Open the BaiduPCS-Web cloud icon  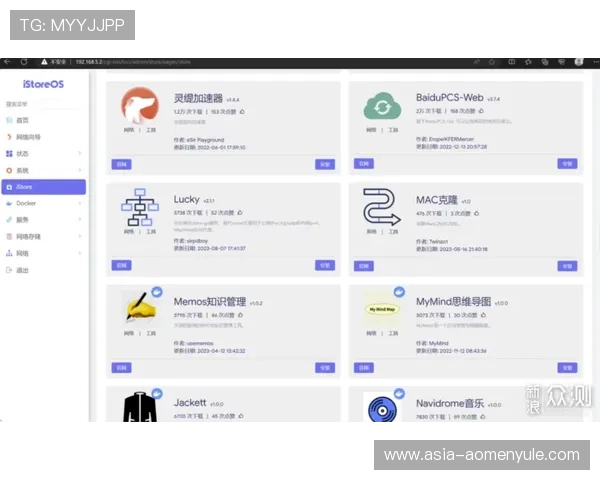(x=382, y=106)
